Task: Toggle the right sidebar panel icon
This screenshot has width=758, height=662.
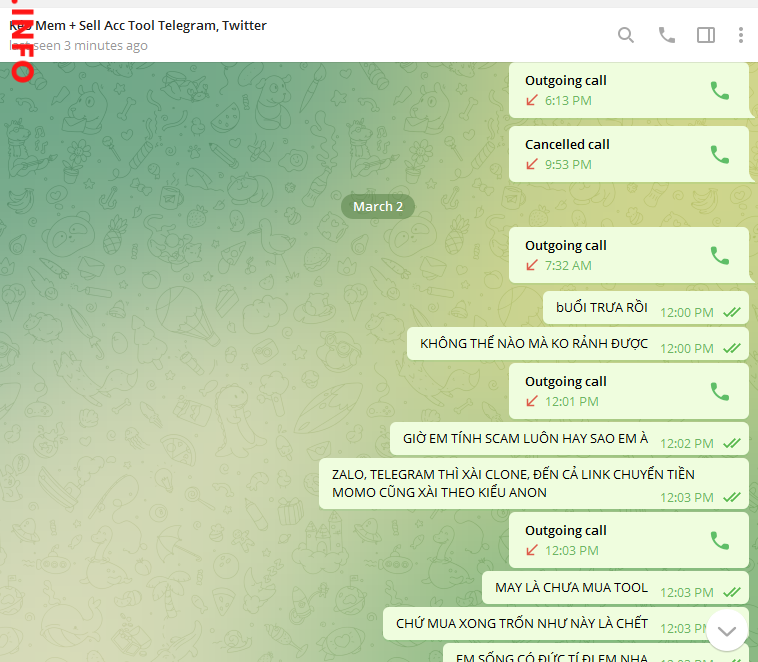Action: click(x=706, y=35)
